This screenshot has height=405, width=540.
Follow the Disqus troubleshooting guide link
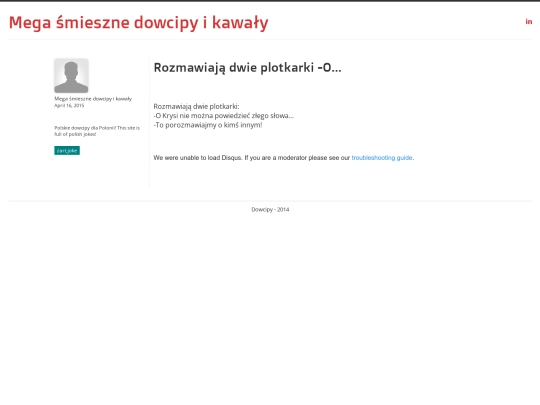(382, 158)
